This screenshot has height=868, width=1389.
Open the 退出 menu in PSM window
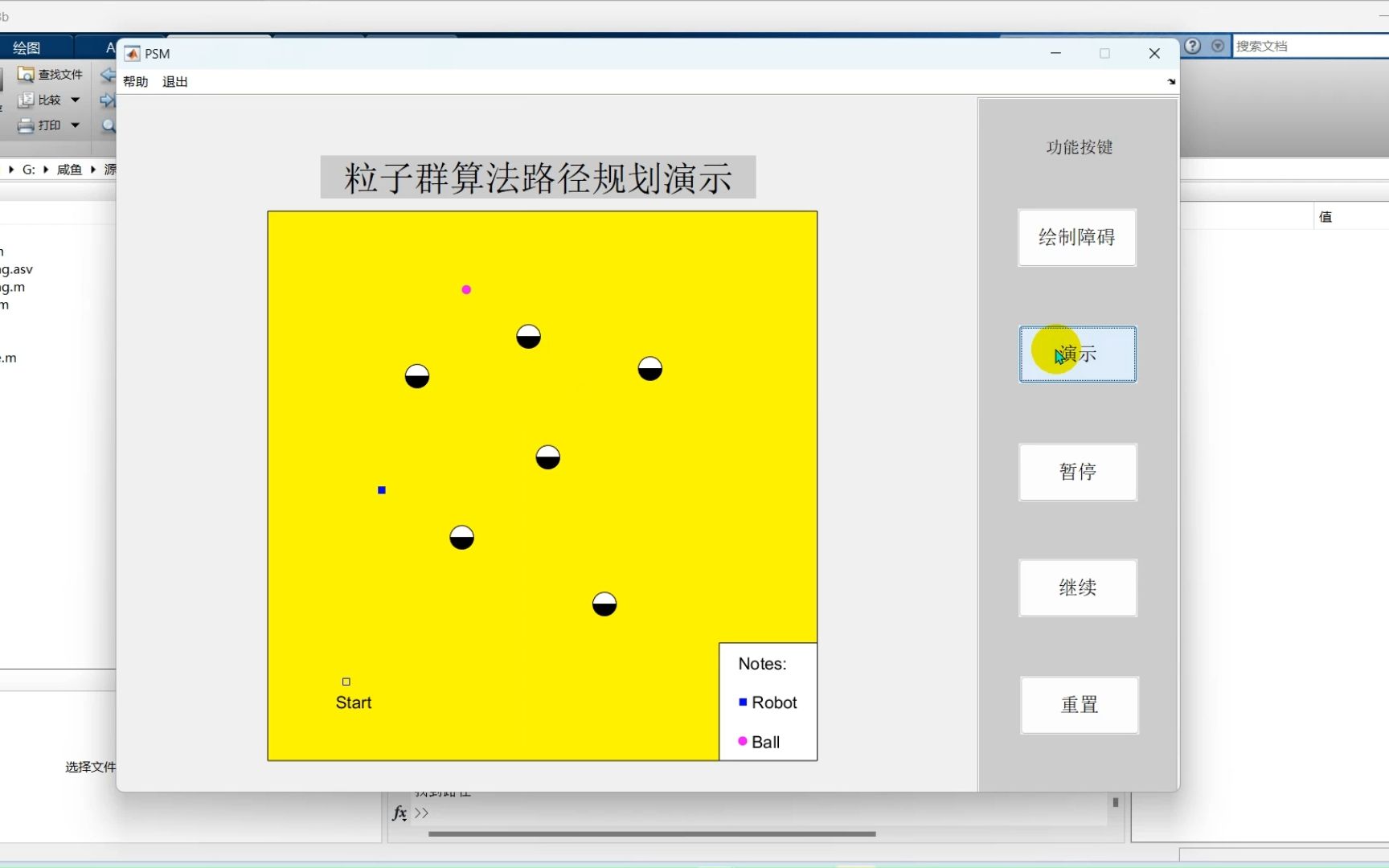pos(175,82)
